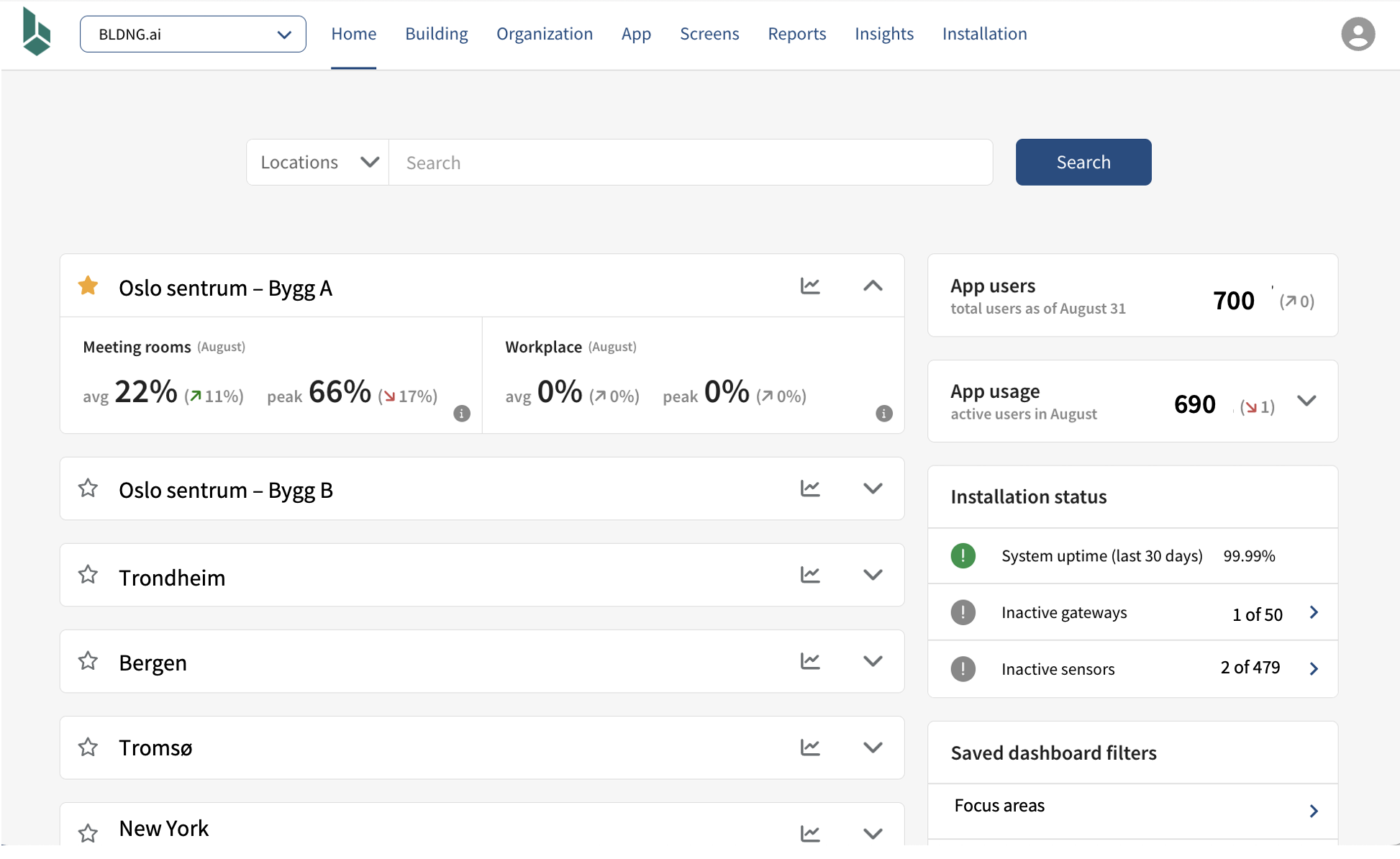Click Inactive sensors warning icon
Image resolution: width=1400 pixels, height=859 pixels.
963,668
